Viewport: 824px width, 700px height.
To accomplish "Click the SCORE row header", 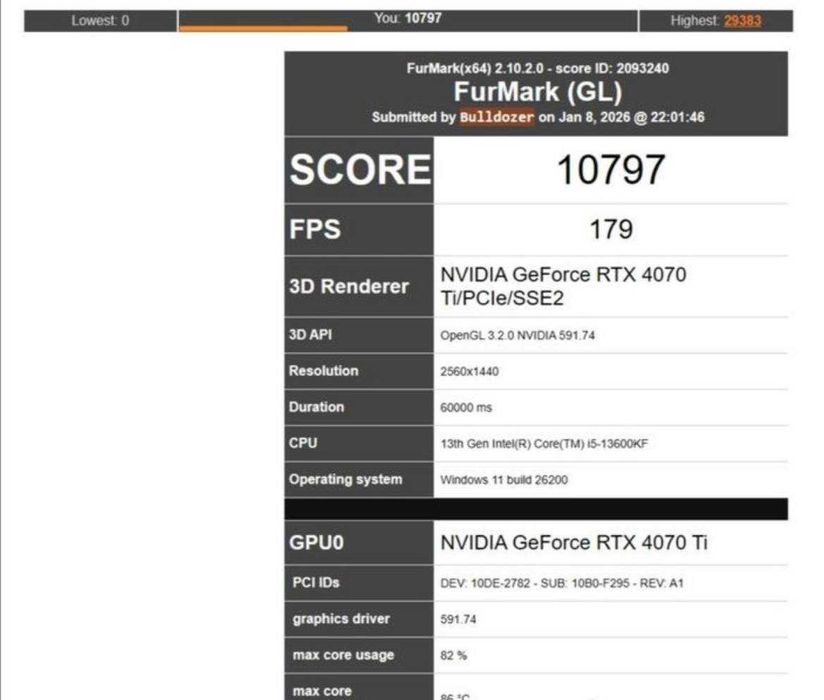I will click(x=359, y=170).
